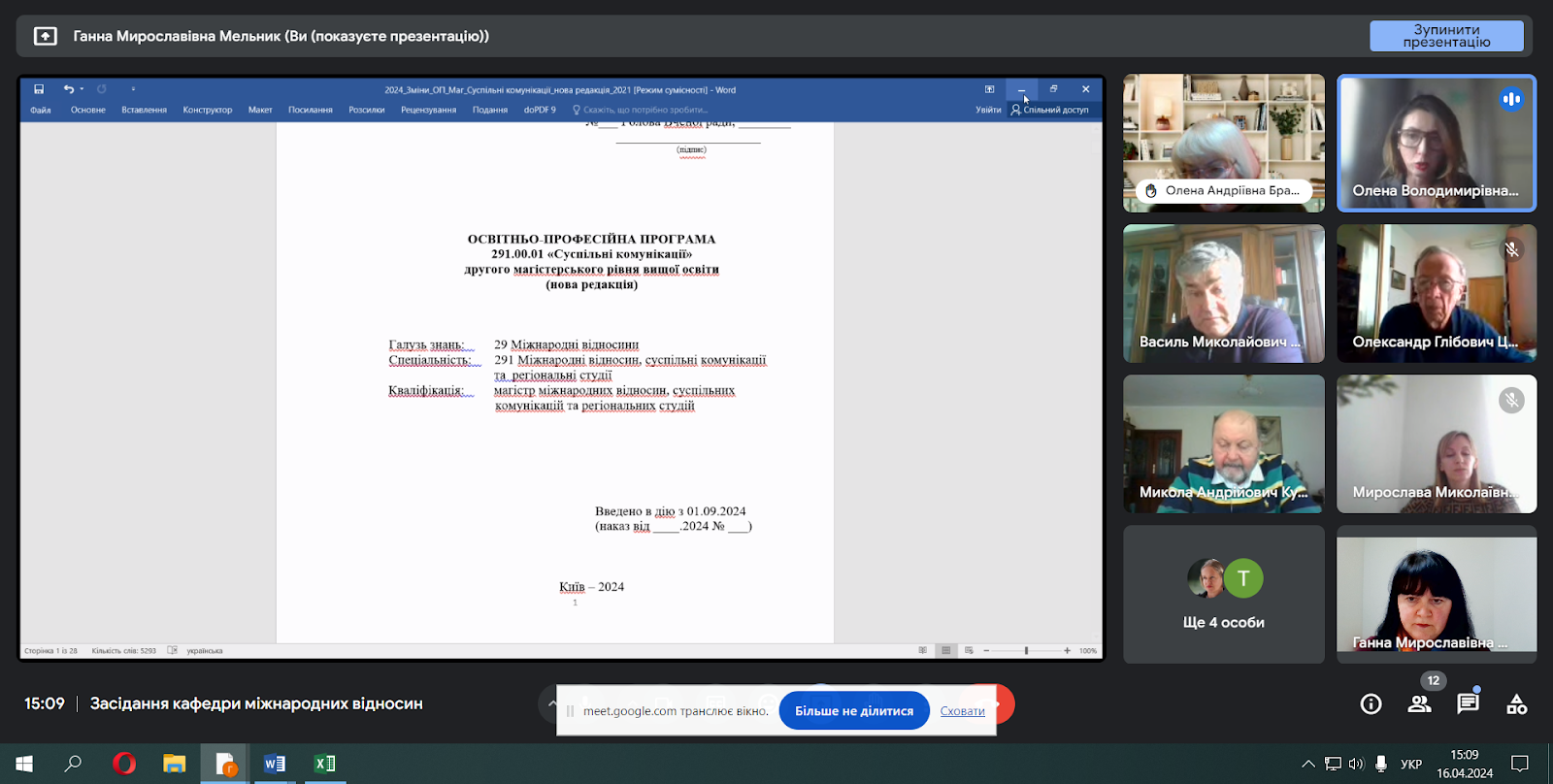
Task: Select Print Layout view in Word
Action: (945, 651)
